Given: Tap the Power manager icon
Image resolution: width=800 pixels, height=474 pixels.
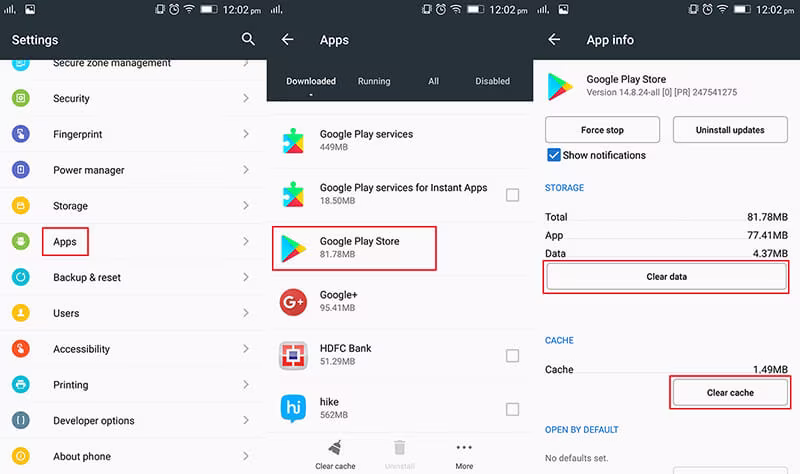Looking at the screenshot, I should (x=21, y=169).
